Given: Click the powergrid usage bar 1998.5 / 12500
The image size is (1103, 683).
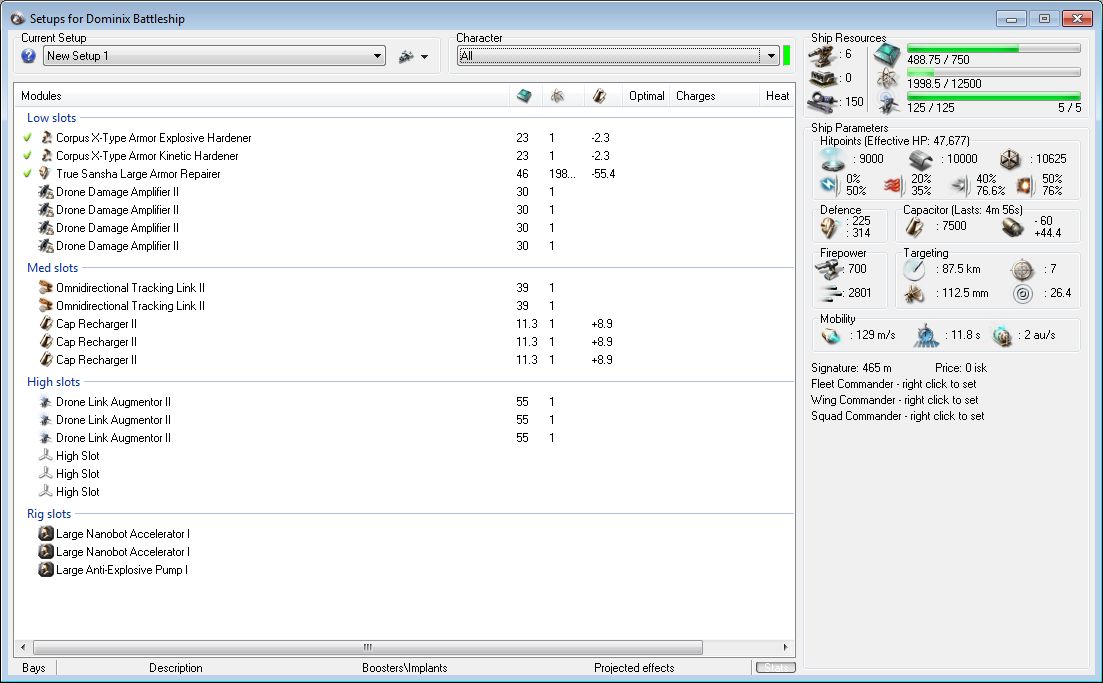Looking at the screenshot, I should pyautogui.click(x=993, y=72).
